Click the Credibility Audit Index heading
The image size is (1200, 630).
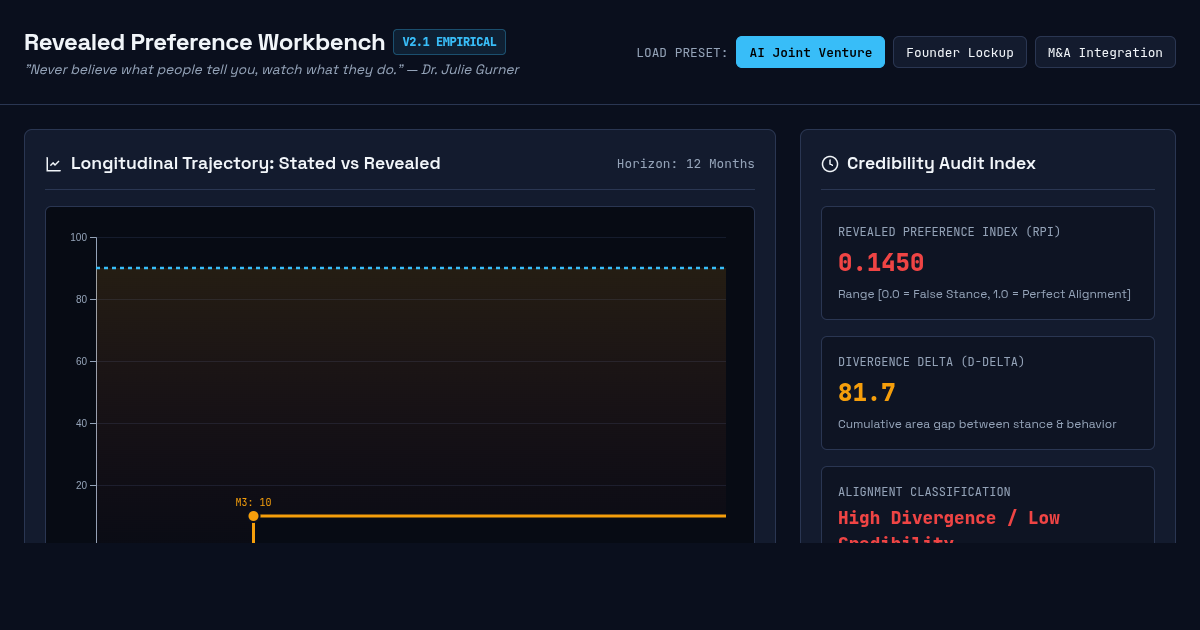pos(941,163)
